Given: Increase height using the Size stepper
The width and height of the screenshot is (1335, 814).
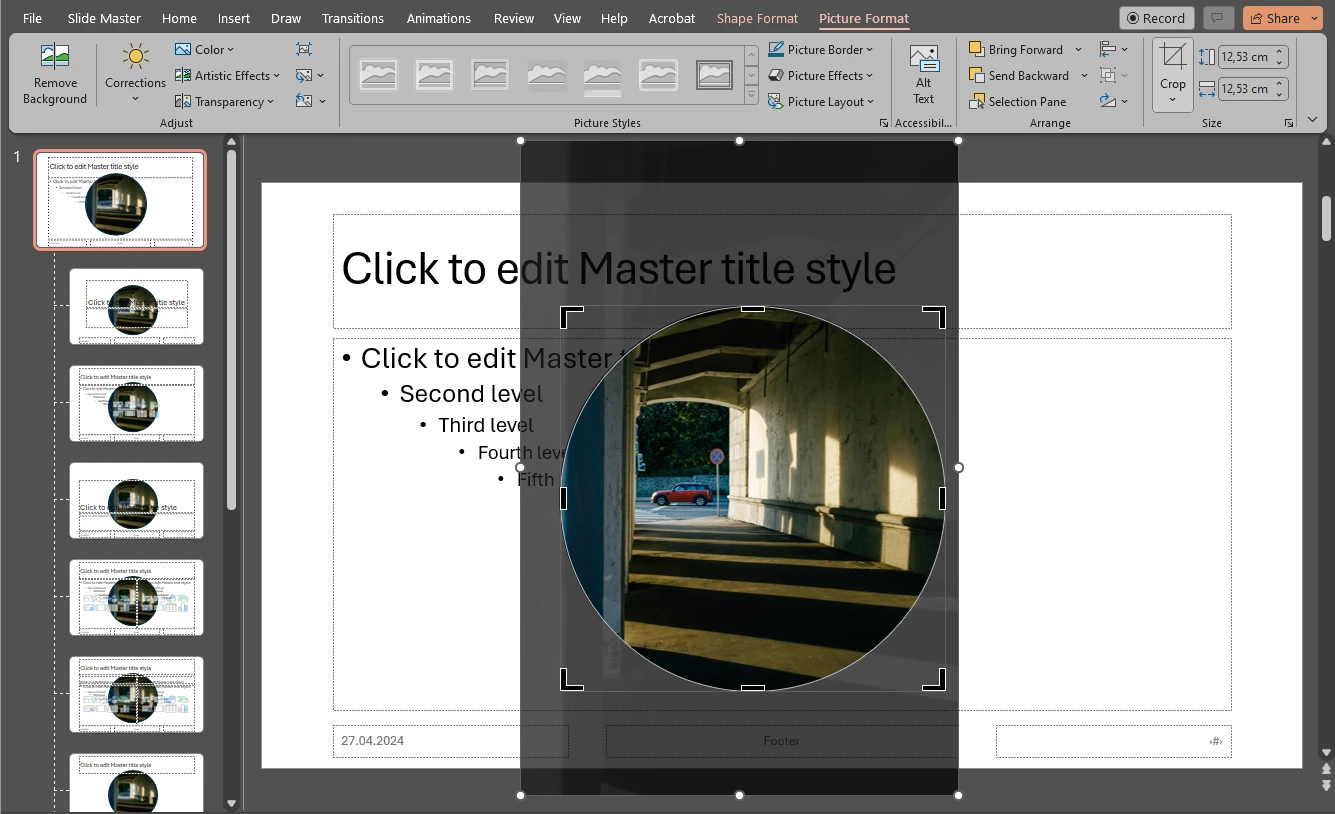Looking at the screenshot, I should pos(1278,51).
